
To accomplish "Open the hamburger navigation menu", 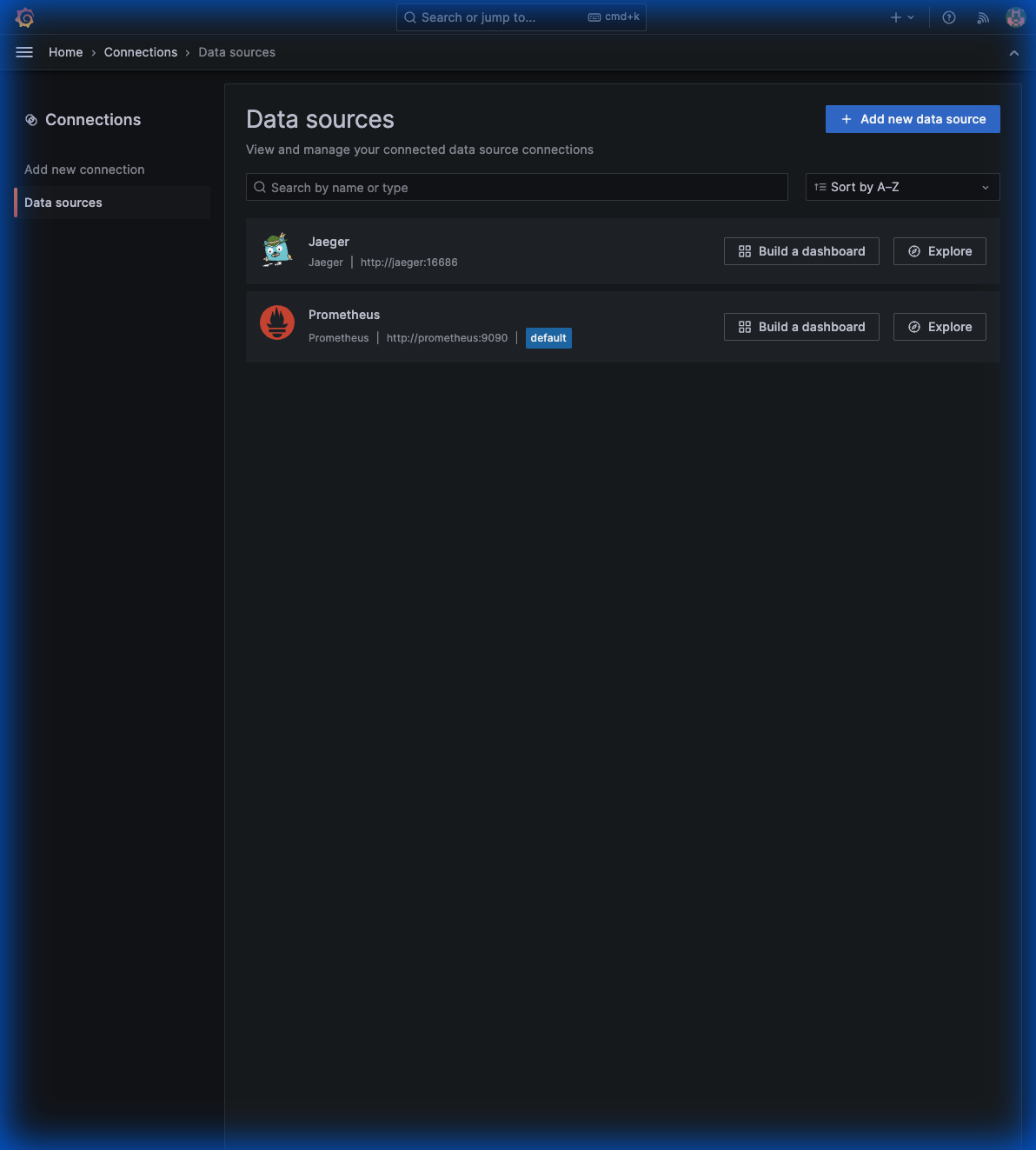I will point(24,52).
